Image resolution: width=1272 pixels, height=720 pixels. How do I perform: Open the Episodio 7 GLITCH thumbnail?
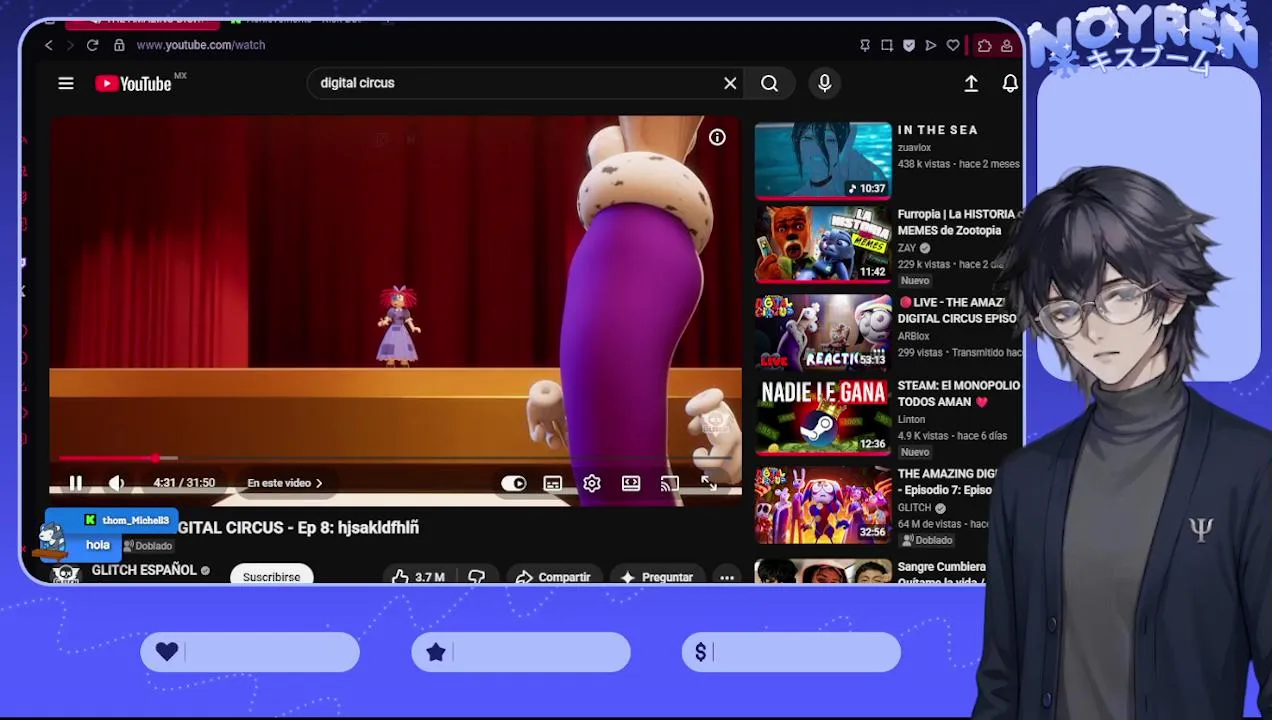pyautogui.click(x=823, y=504)
